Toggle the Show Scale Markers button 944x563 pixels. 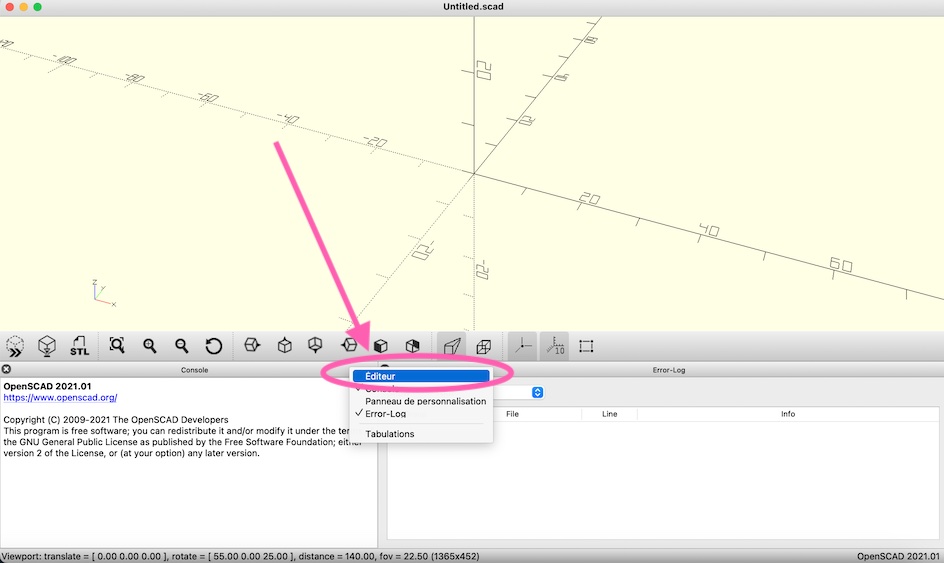[554, 346]
